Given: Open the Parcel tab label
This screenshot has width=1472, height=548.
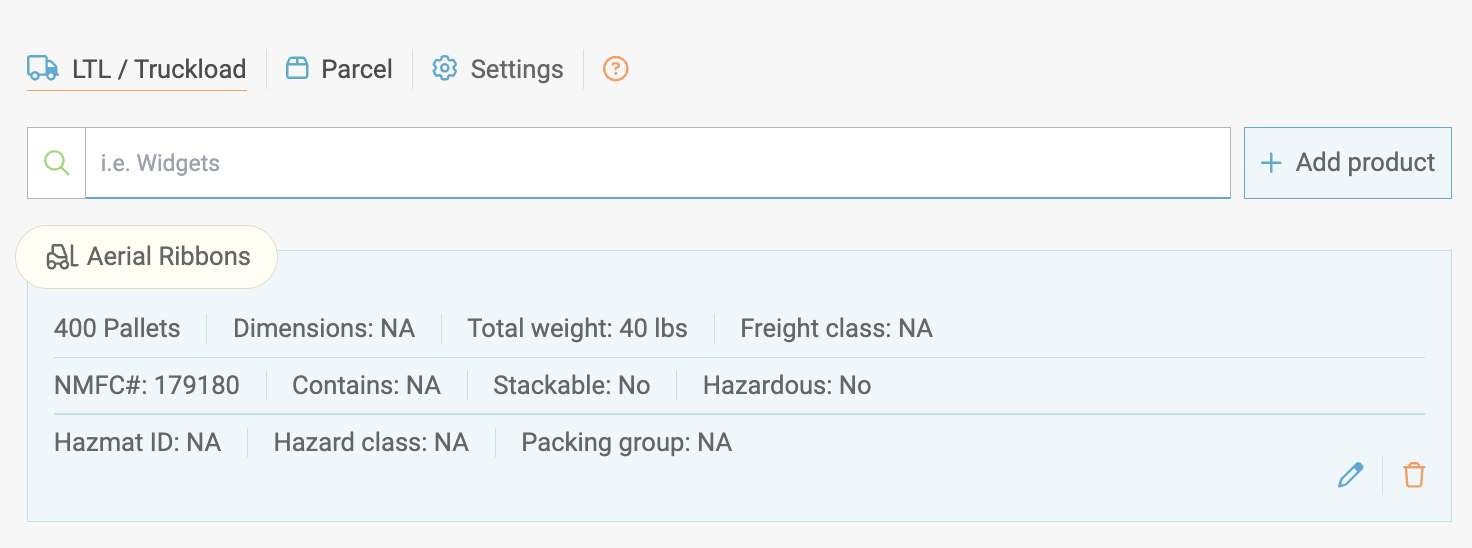Looking at the screenshot, I should coord(356,69).
